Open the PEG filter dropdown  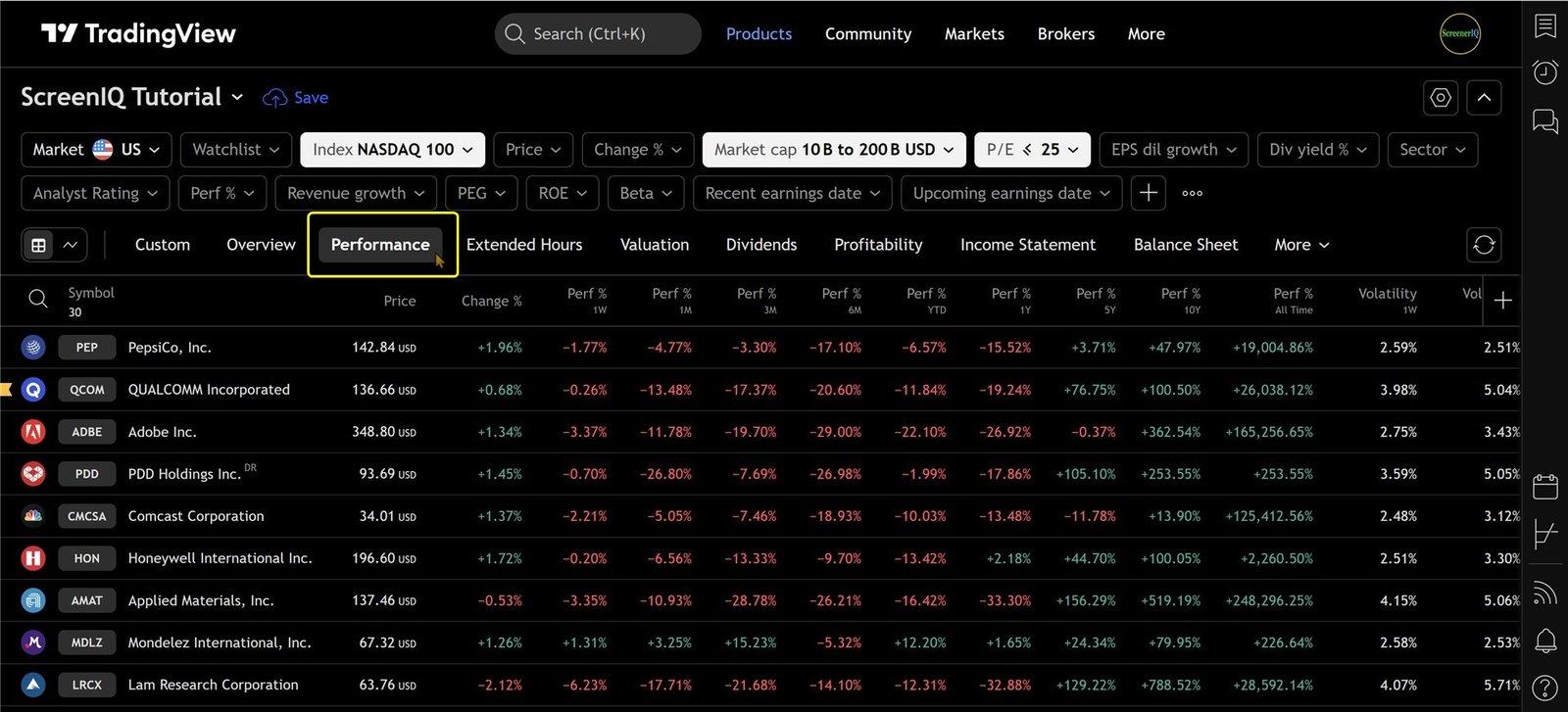pyautogui.click(x=481, y=193)
